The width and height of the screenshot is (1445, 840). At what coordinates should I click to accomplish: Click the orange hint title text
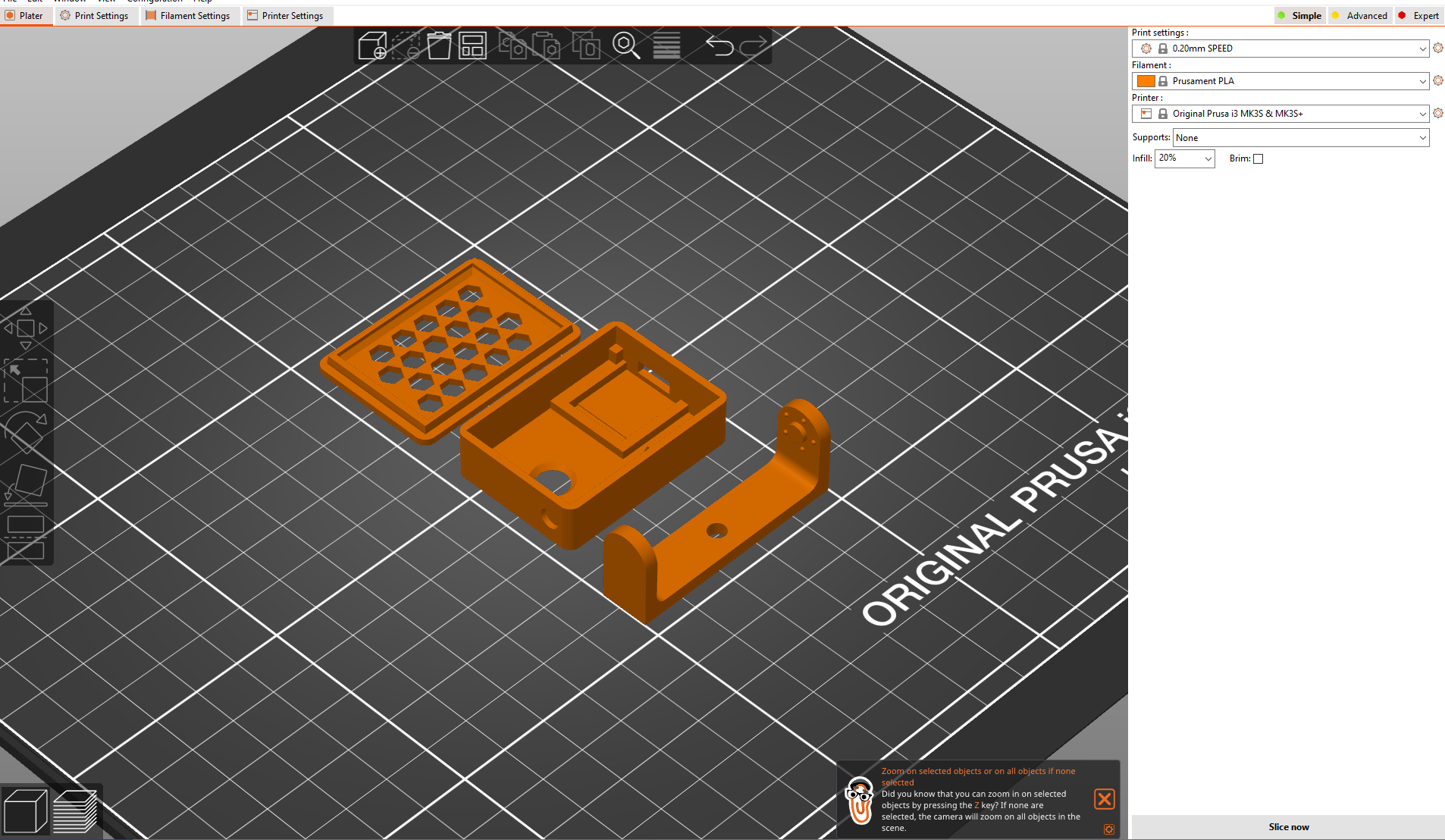coord(978,776)
